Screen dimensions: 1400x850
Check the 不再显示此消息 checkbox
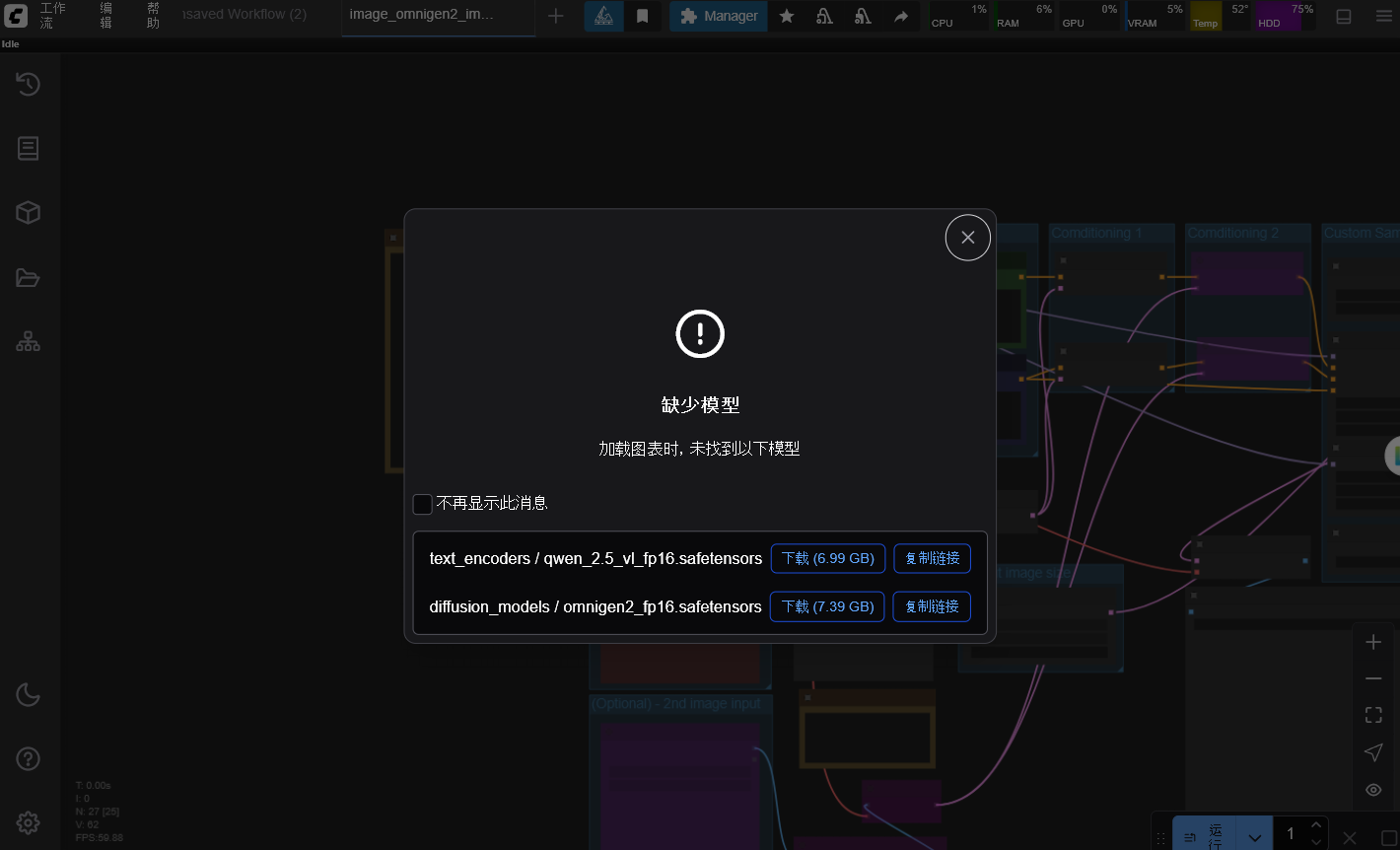click(x=423, y=504)
